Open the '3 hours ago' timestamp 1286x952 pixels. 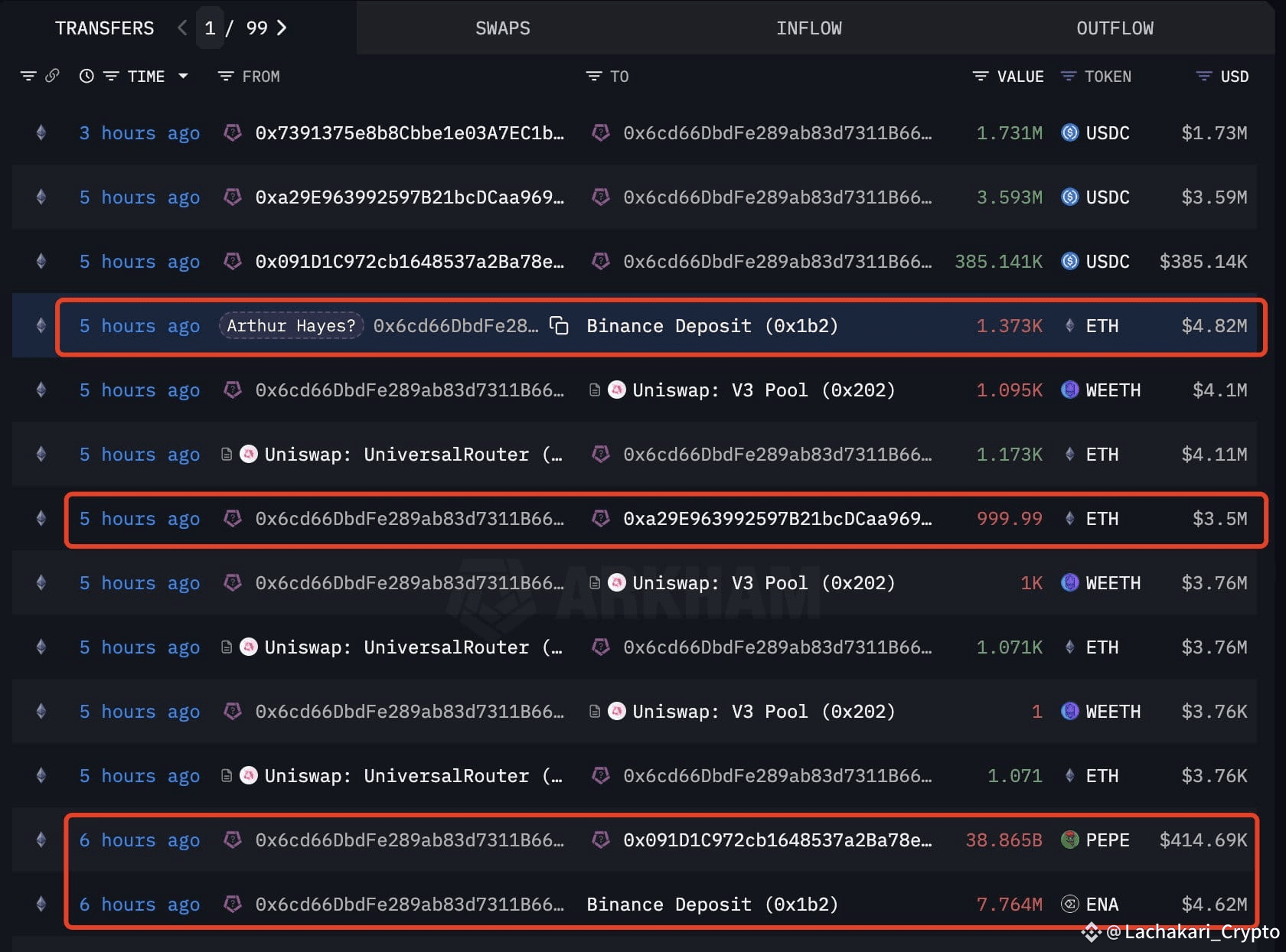pos(139,133)
